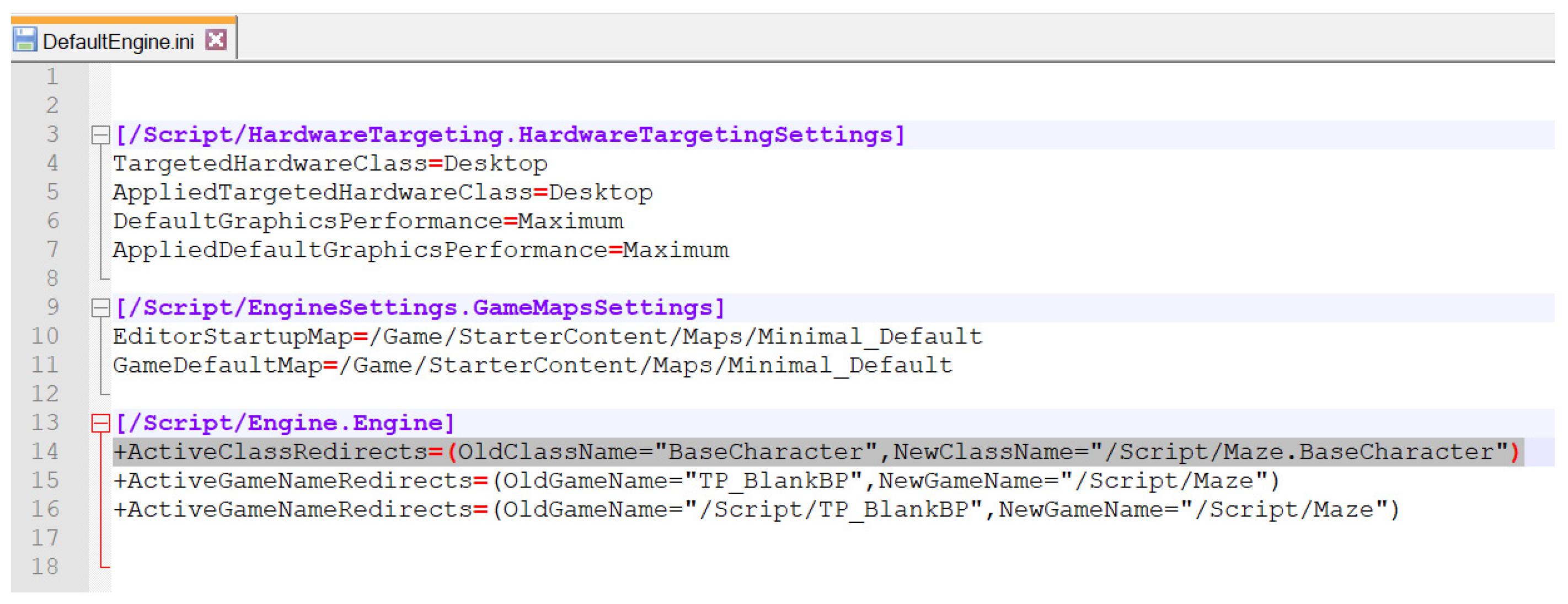Click the [/Script/Engine.Engine] section header
Screen dimensions: 1568x604
[285, 423]
